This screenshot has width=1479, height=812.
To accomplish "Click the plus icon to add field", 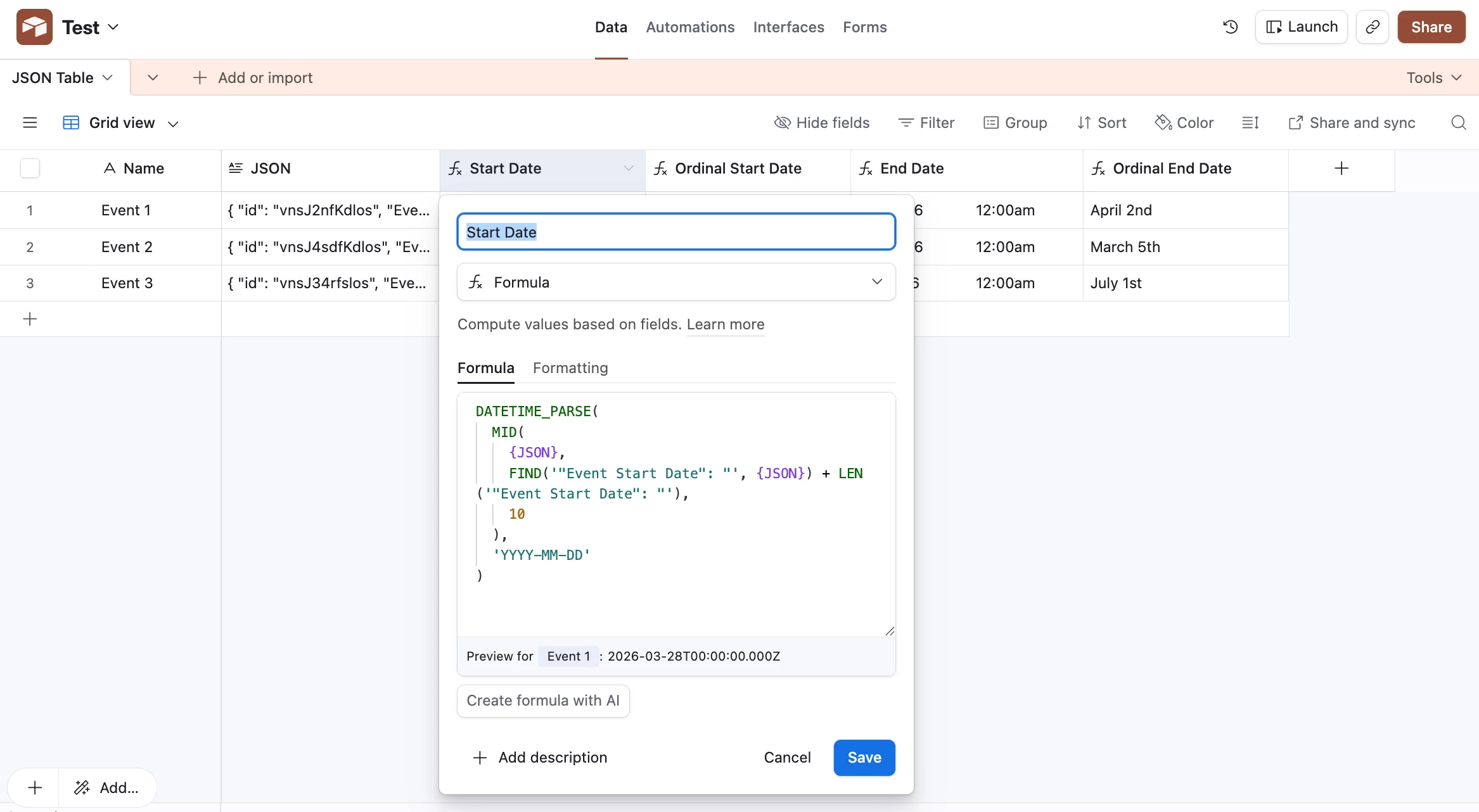I will 1341,168.
